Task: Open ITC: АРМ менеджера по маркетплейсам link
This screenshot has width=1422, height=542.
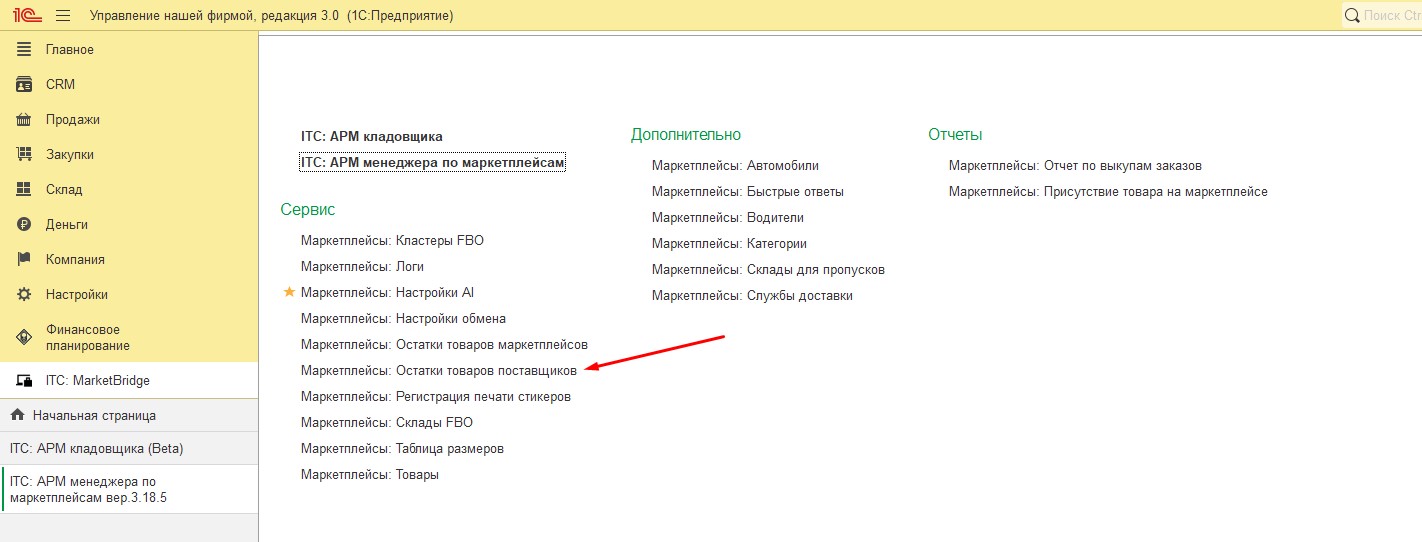Action: click(433, 162)
